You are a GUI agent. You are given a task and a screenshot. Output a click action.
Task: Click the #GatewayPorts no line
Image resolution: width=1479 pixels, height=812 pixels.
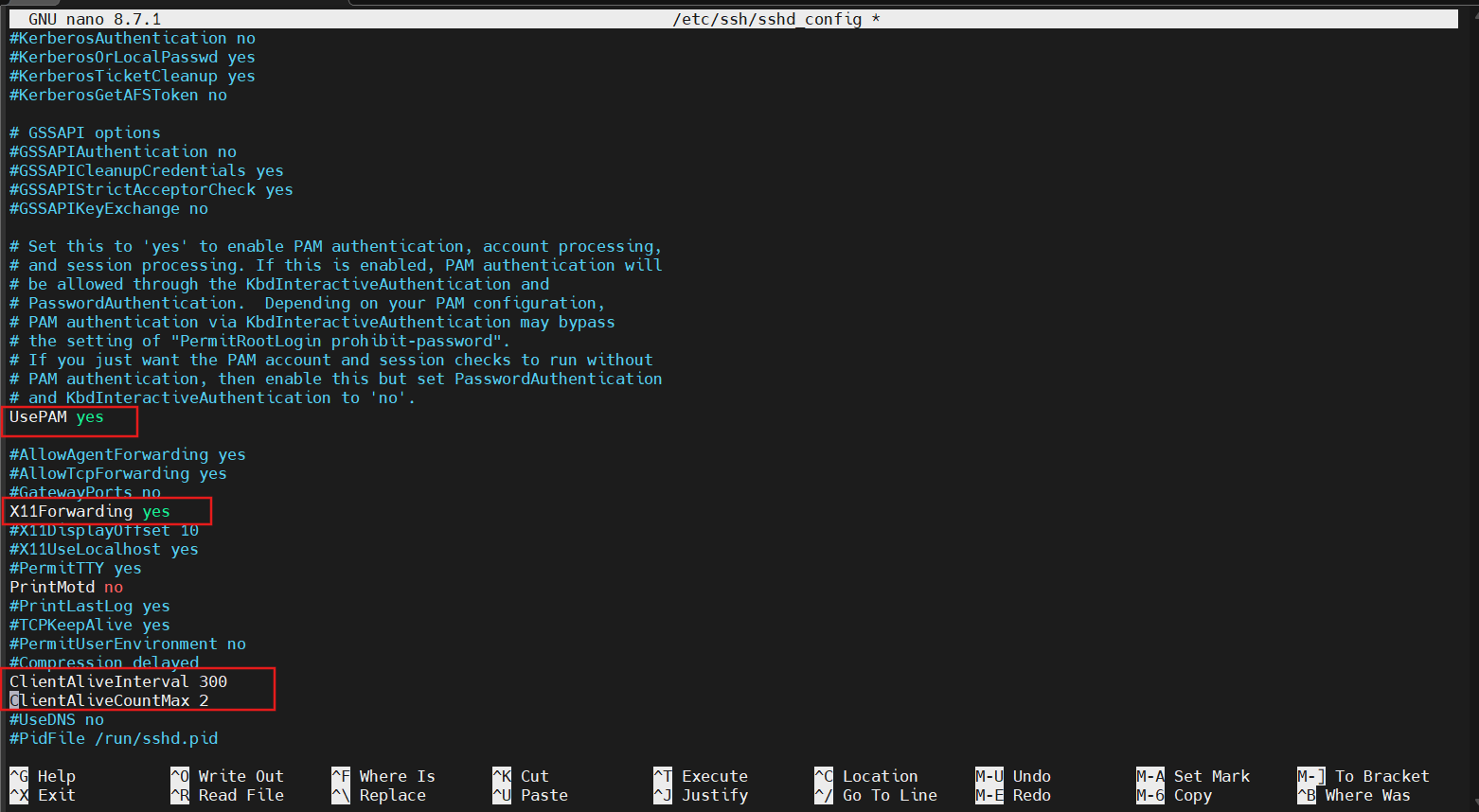point(85,492)
